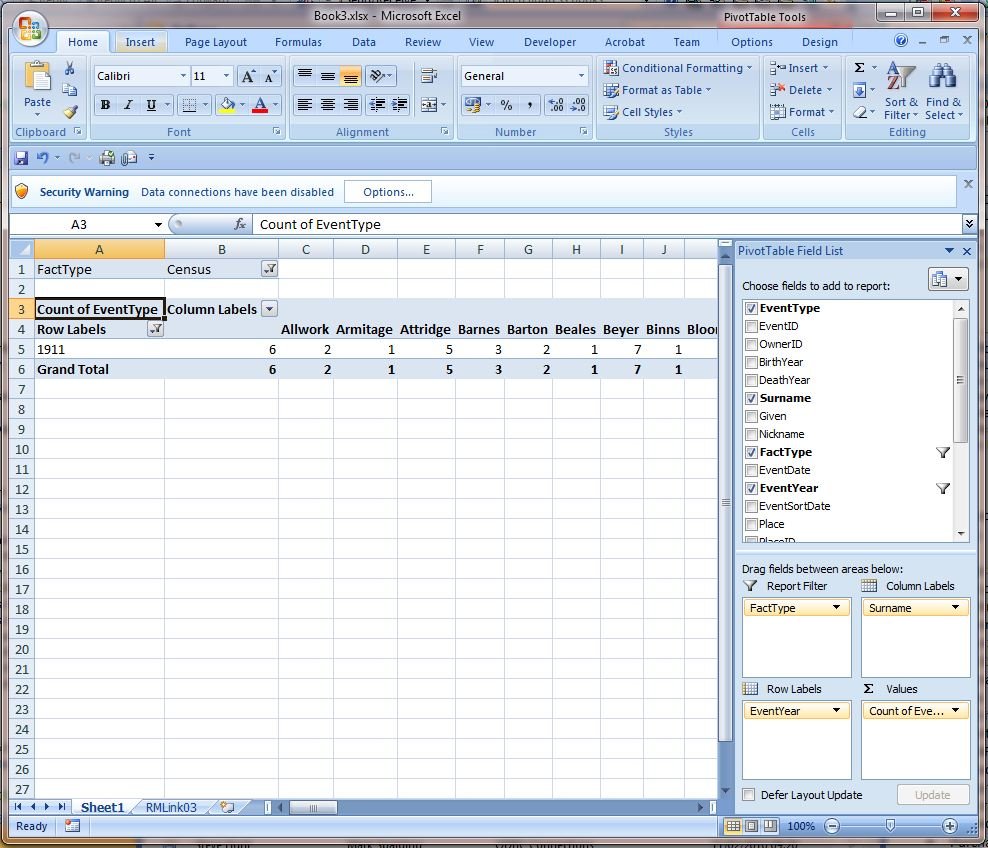Click Align Text Left icon
The width and height of the screenshot is (988, 848).
[305, 105]
